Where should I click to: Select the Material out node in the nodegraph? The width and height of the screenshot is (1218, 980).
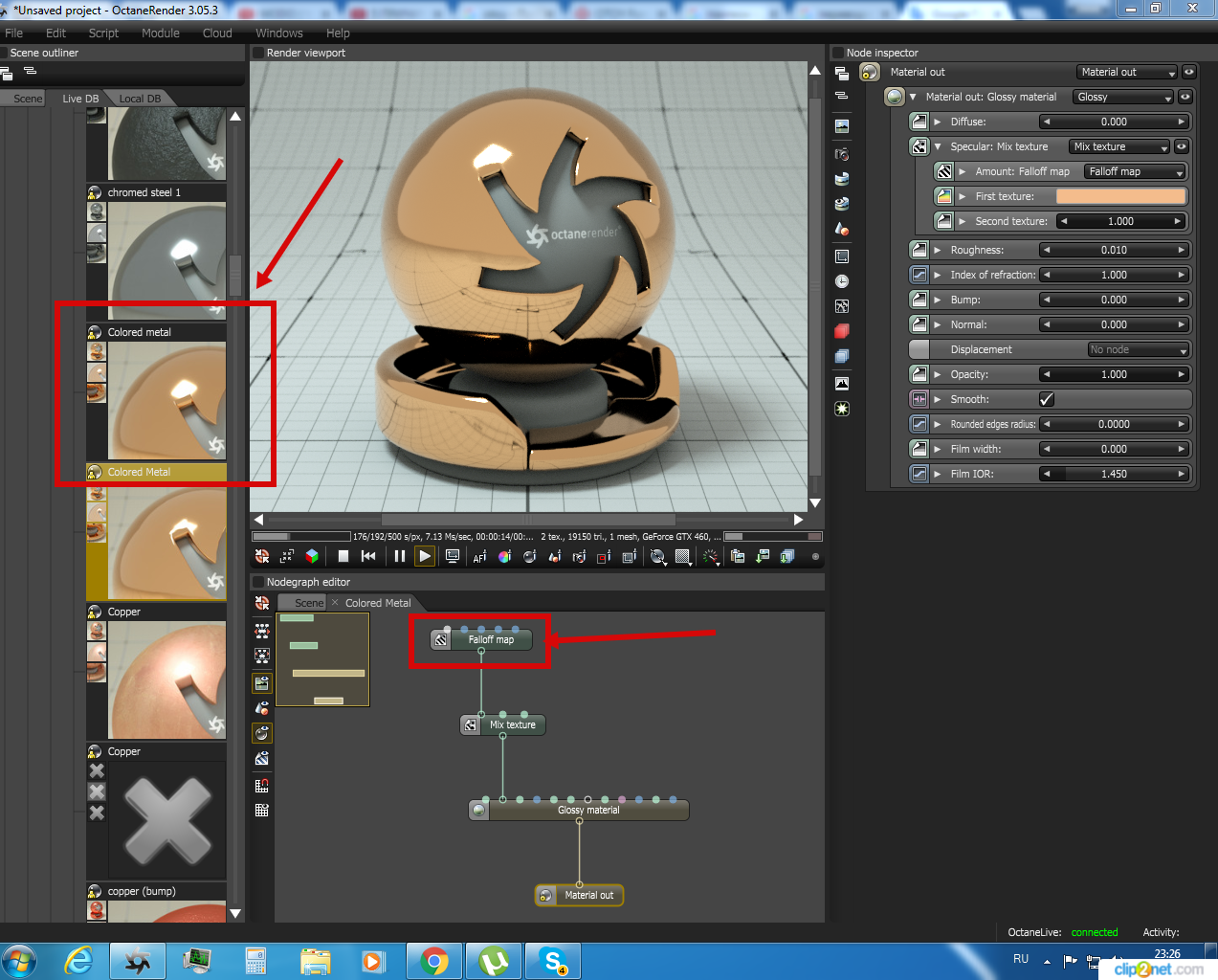(579, 895)
